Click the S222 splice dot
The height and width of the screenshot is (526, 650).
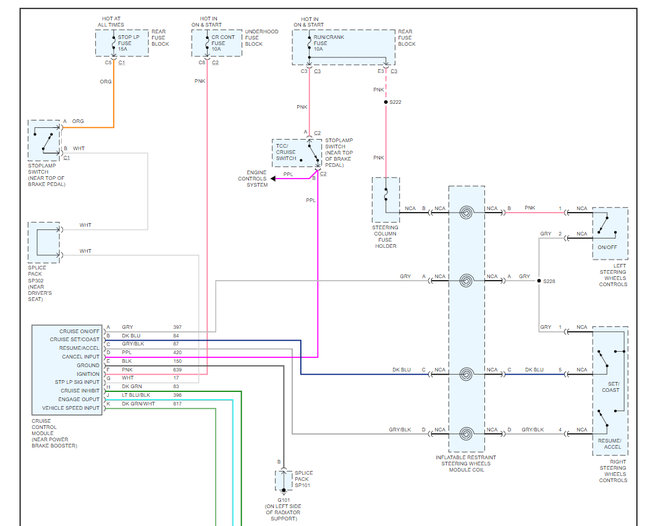(386, 102)
